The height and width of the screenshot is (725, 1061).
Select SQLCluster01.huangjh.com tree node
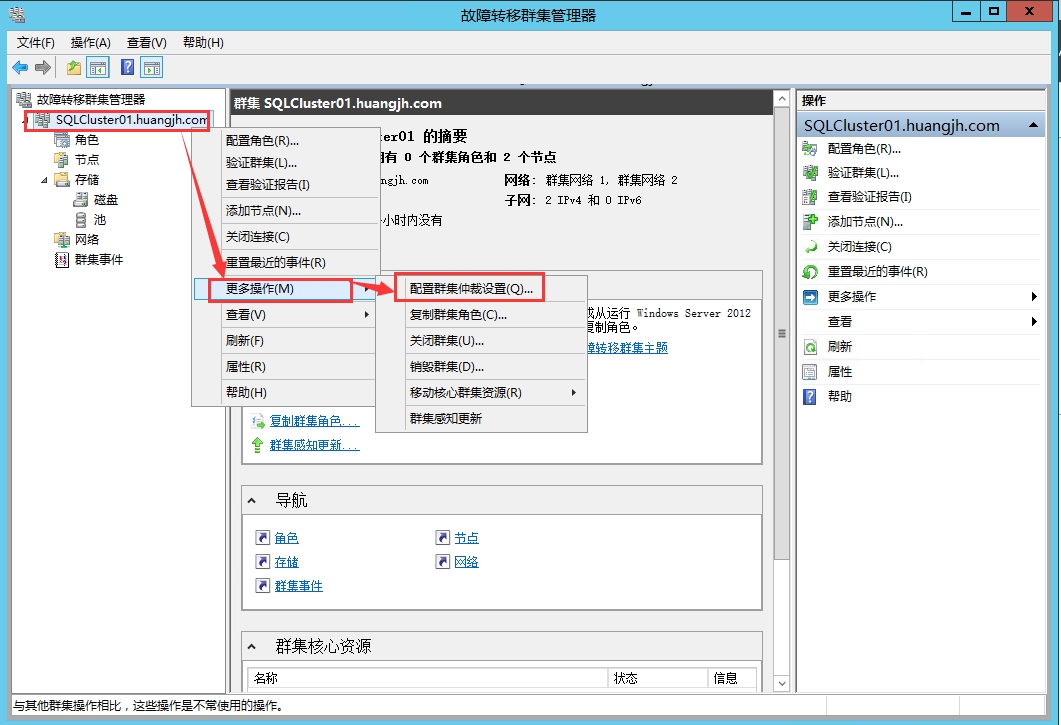(x=132, y=120)
